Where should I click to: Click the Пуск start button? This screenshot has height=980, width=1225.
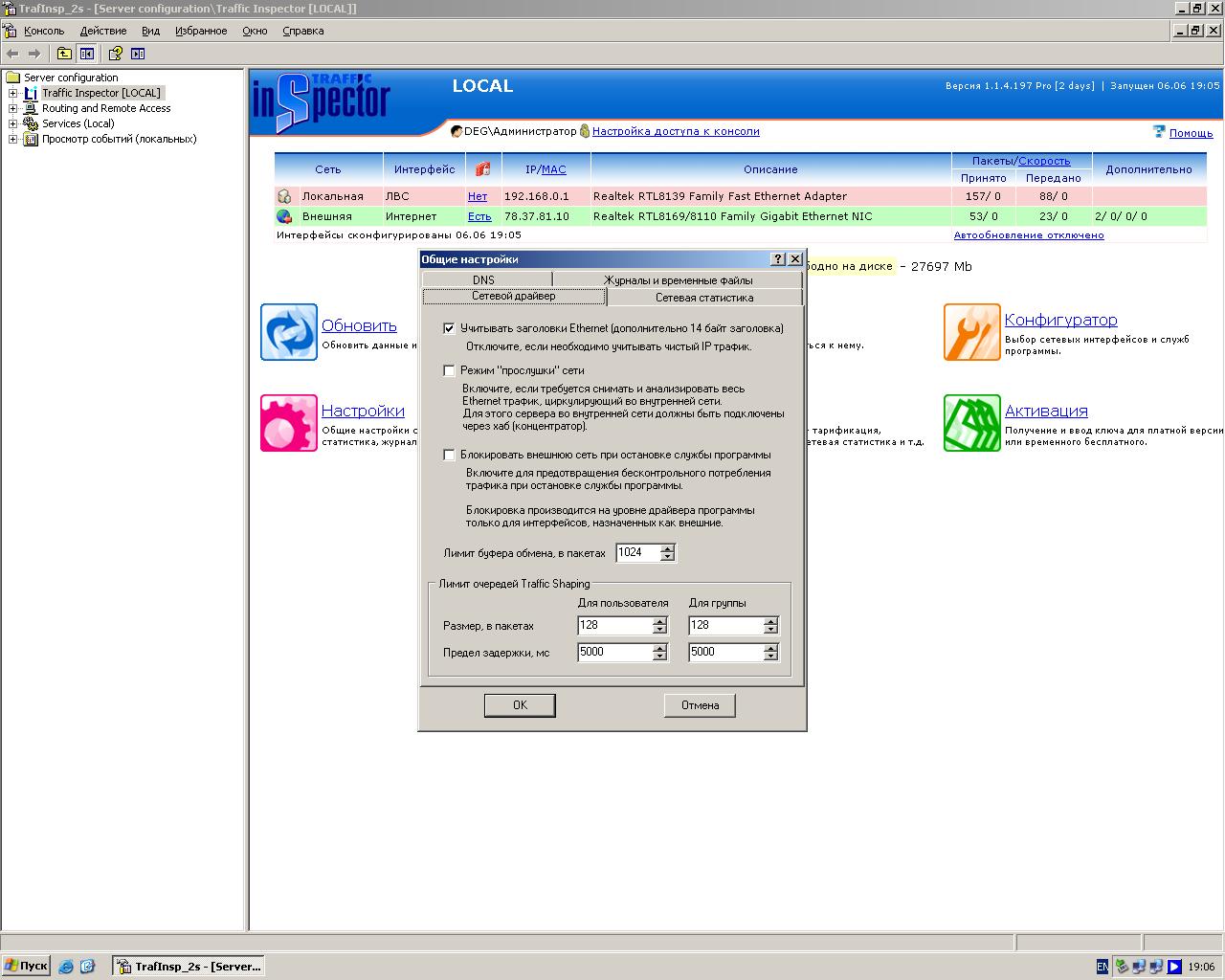pyautogui.click(x=26, y=967)
